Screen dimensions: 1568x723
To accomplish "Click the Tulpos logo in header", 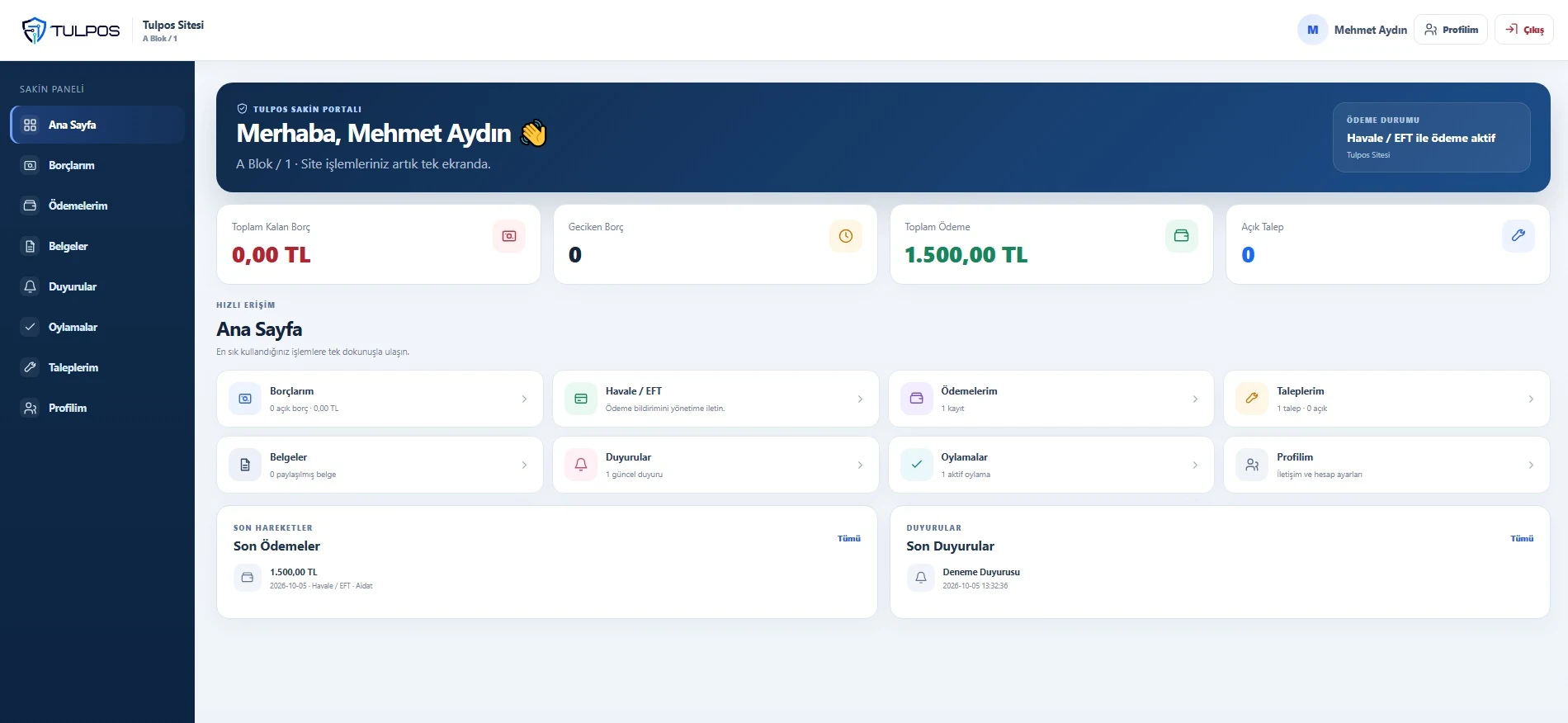I will tap(70, 31).
